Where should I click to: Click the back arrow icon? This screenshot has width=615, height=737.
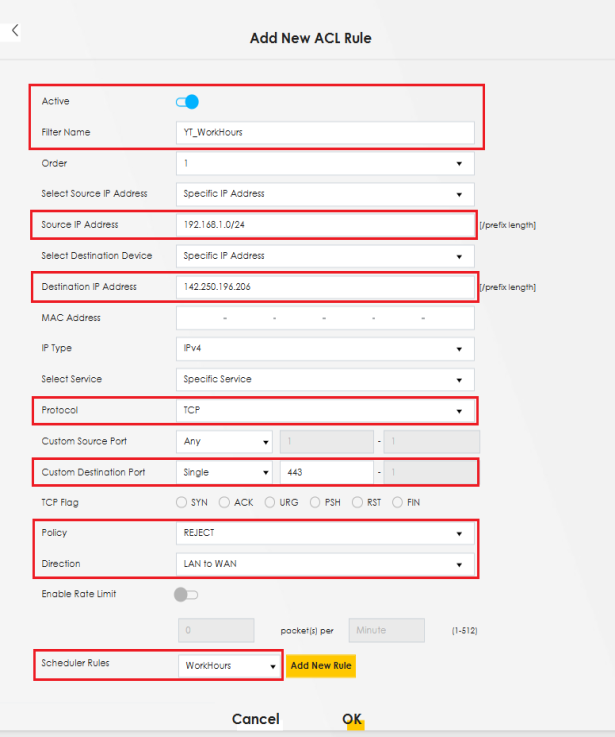(15, 31)
